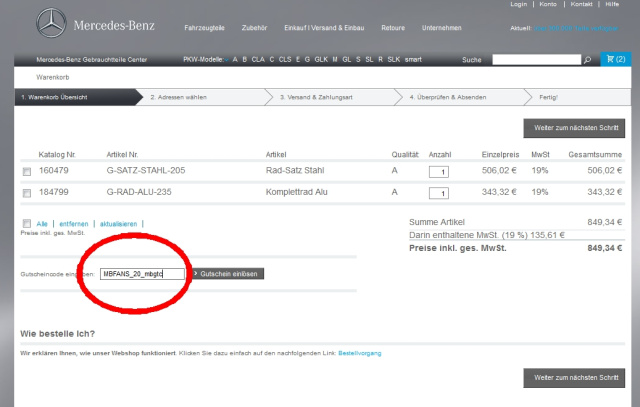Select the CLS model link
Viewport: 640px width, 407px height.
point(285,60)
